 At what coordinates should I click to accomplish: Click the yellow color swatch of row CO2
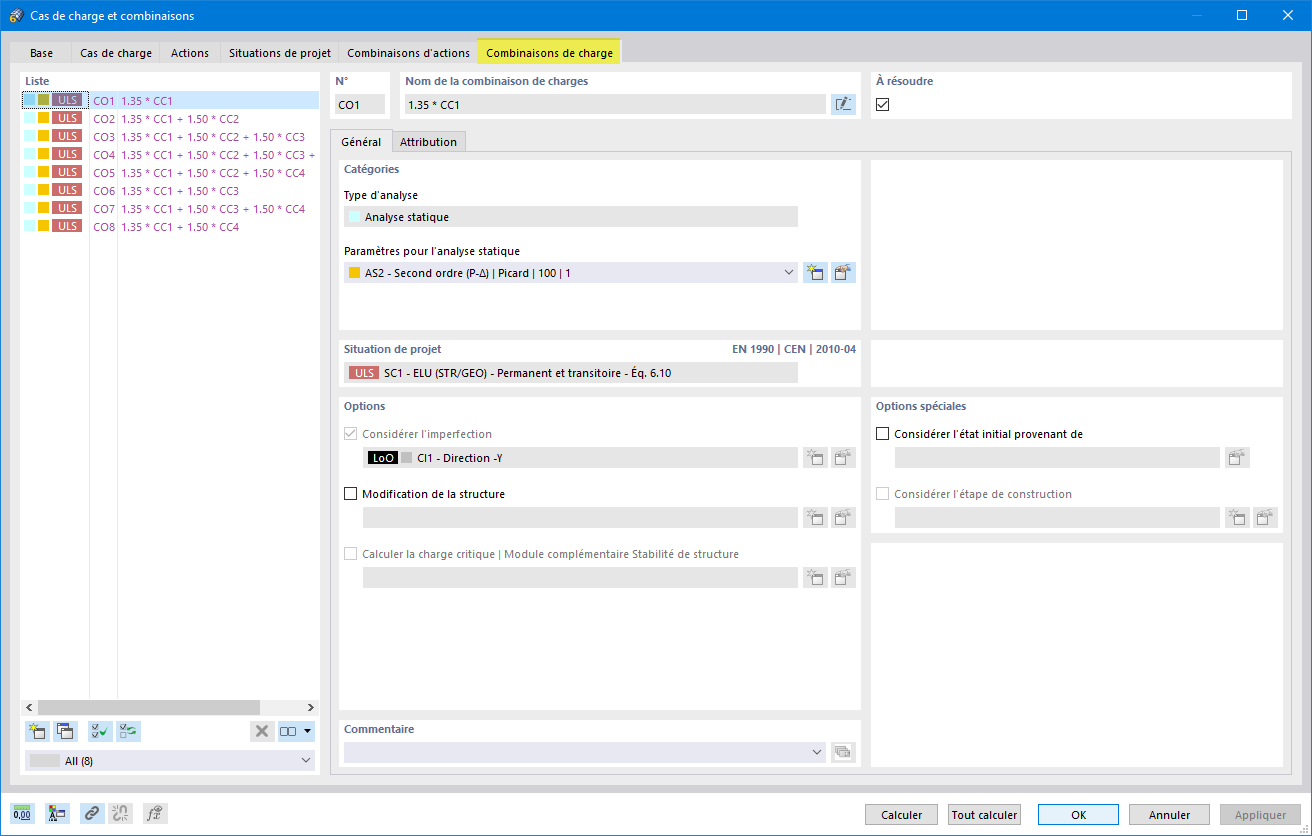click(44, 118)
